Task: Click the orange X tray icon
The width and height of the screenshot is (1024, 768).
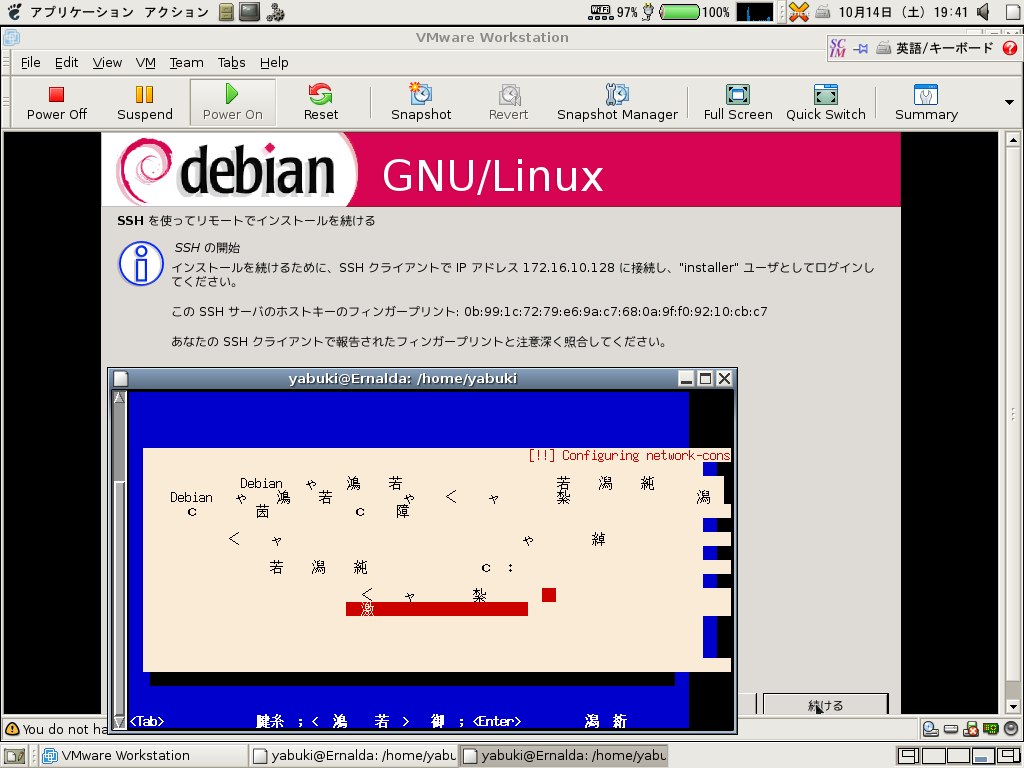Action: coord(799,12)
